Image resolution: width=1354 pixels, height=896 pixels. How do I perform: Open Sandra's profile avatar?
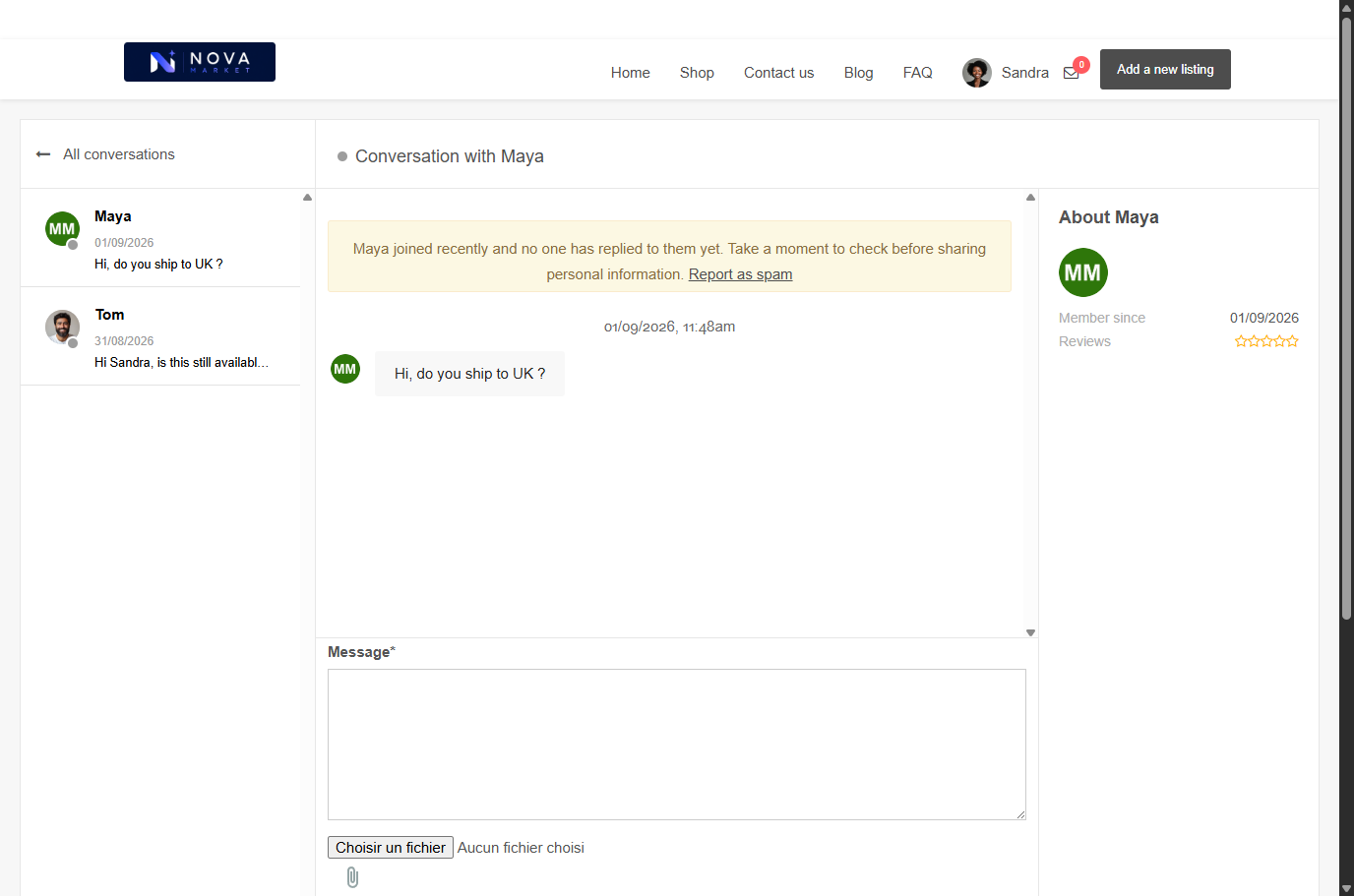(977, 73)
